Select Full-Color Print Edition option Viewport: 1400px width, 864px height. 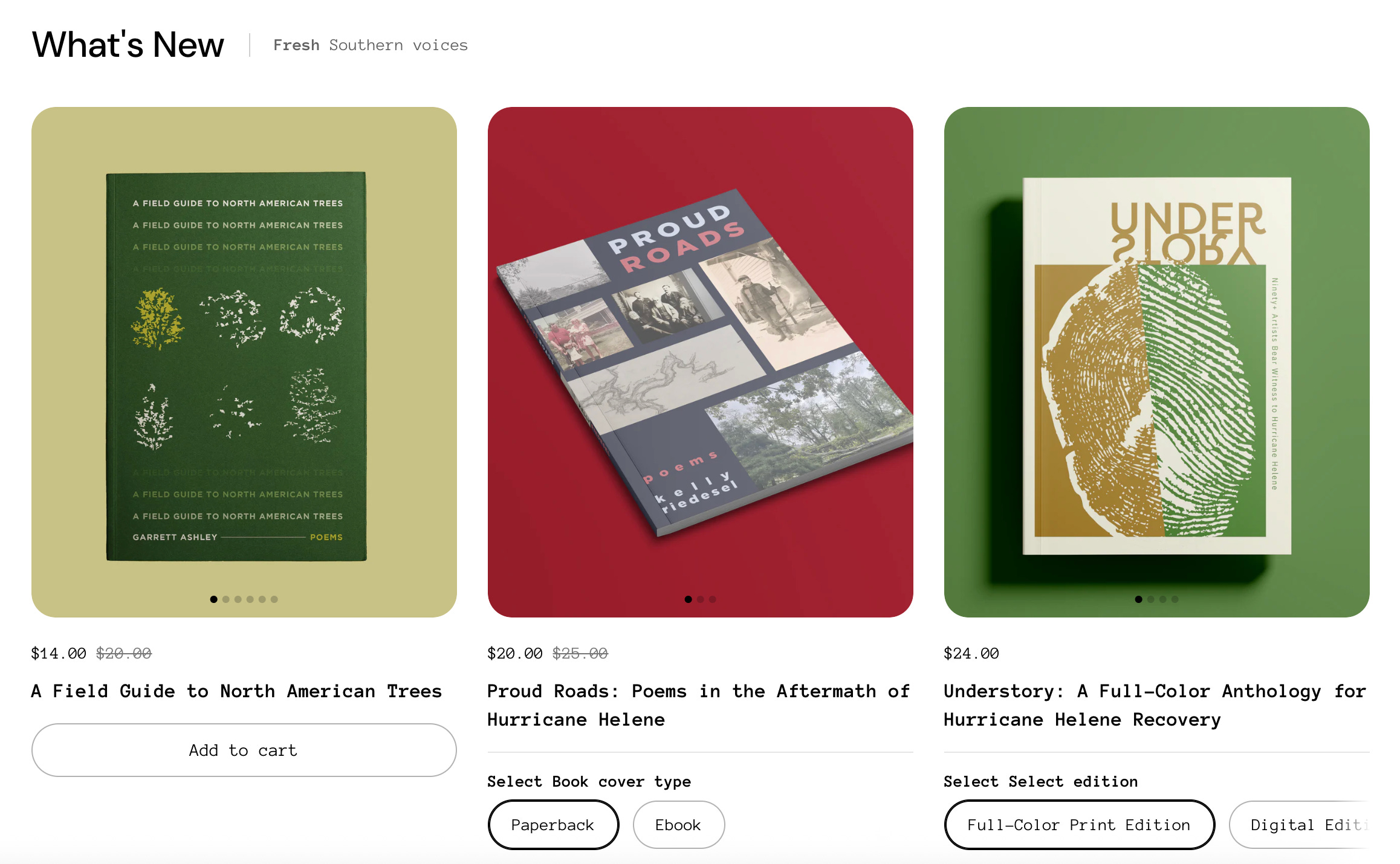(1079, 825)
